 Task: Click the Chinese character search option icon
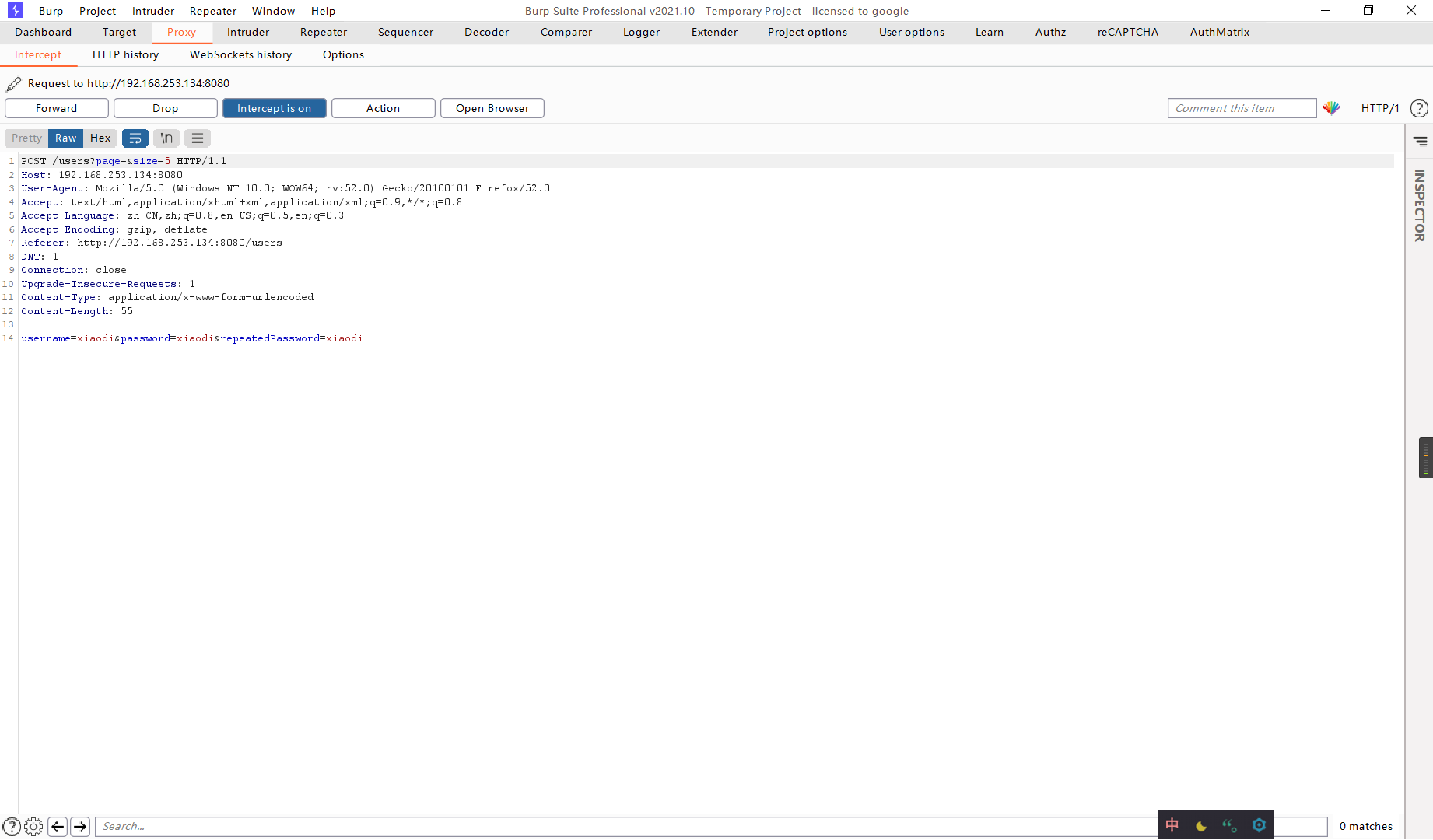1171,825
